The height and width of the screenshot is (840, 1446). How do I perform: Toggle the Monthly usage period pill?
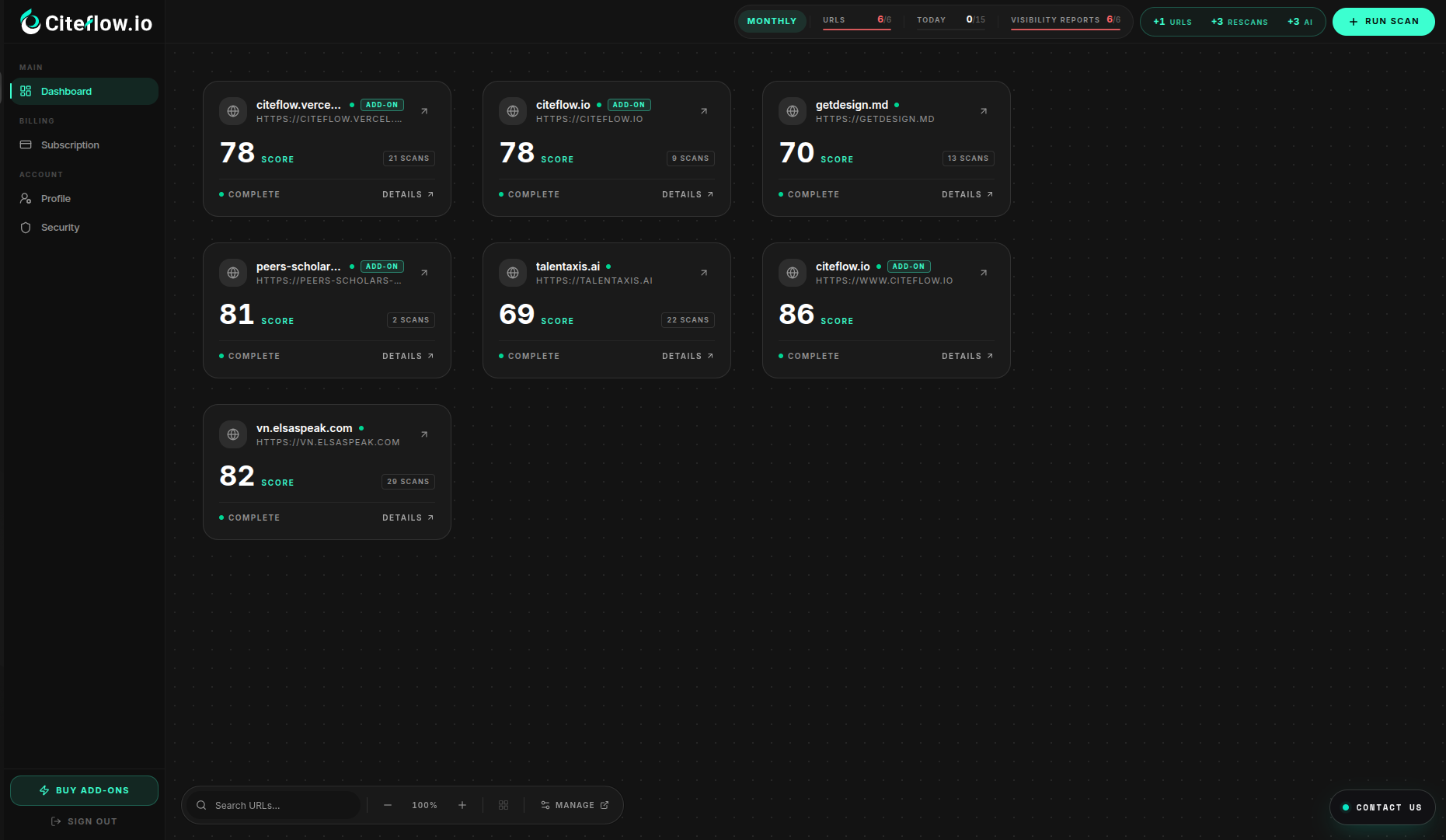pyautogui.click(x=772, y=21)
